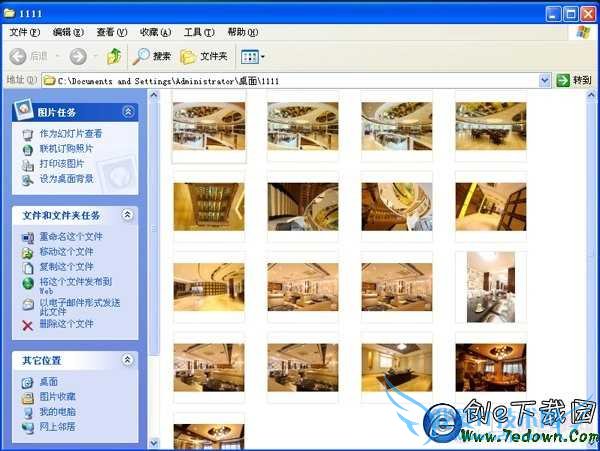The height and width of the screenshot is (451, 600).
Task: Click the Go (转到) button
Action: pos(574,80)
